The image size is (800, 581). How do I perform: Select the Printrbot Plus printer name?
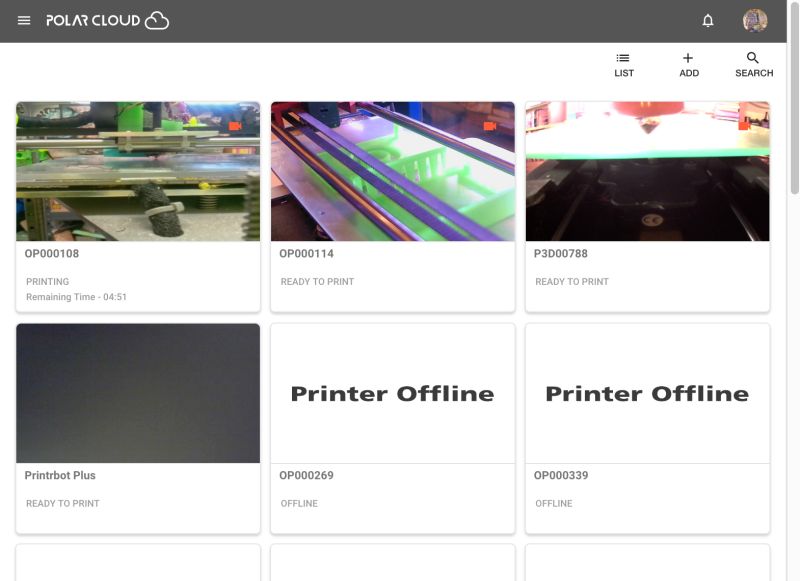tap(60, 475)
